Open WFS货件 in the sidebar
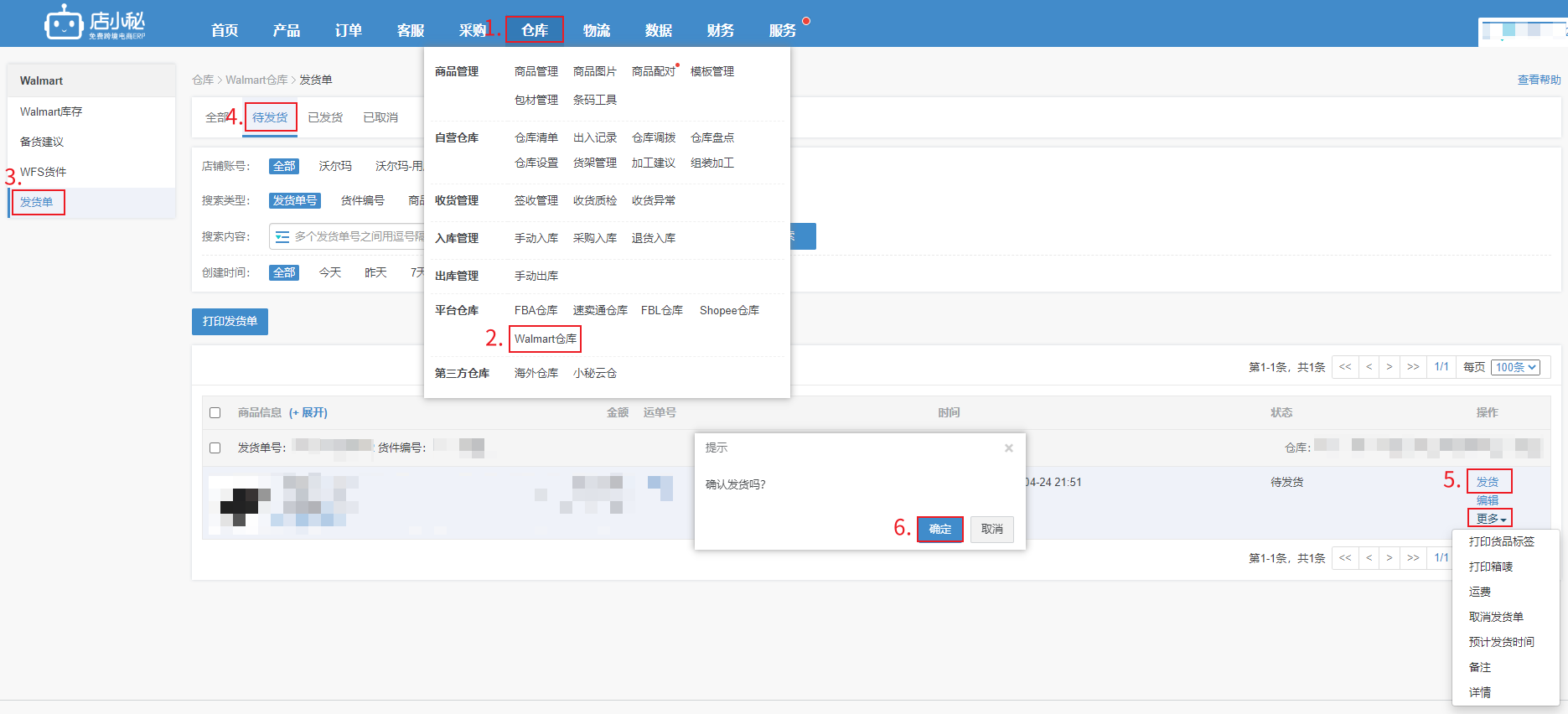 [x=44, y=173]
